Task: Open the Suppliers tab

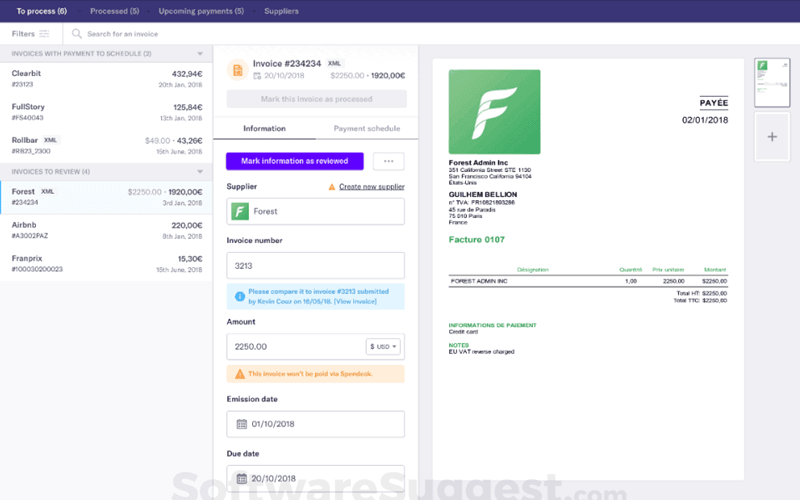Action: [282, 11]
